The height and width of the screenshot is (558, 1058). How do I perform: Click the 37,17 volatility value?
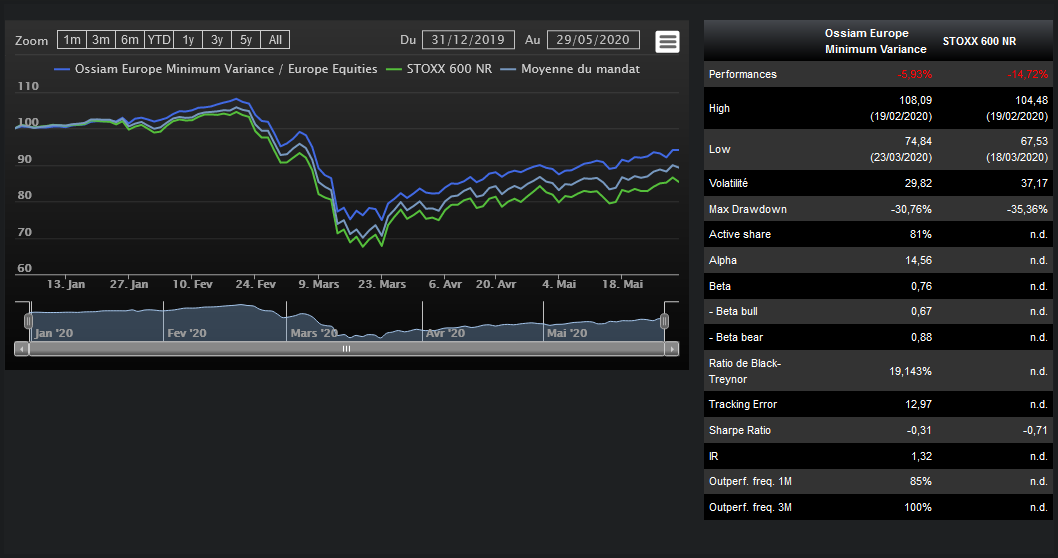coord(1034,183)
